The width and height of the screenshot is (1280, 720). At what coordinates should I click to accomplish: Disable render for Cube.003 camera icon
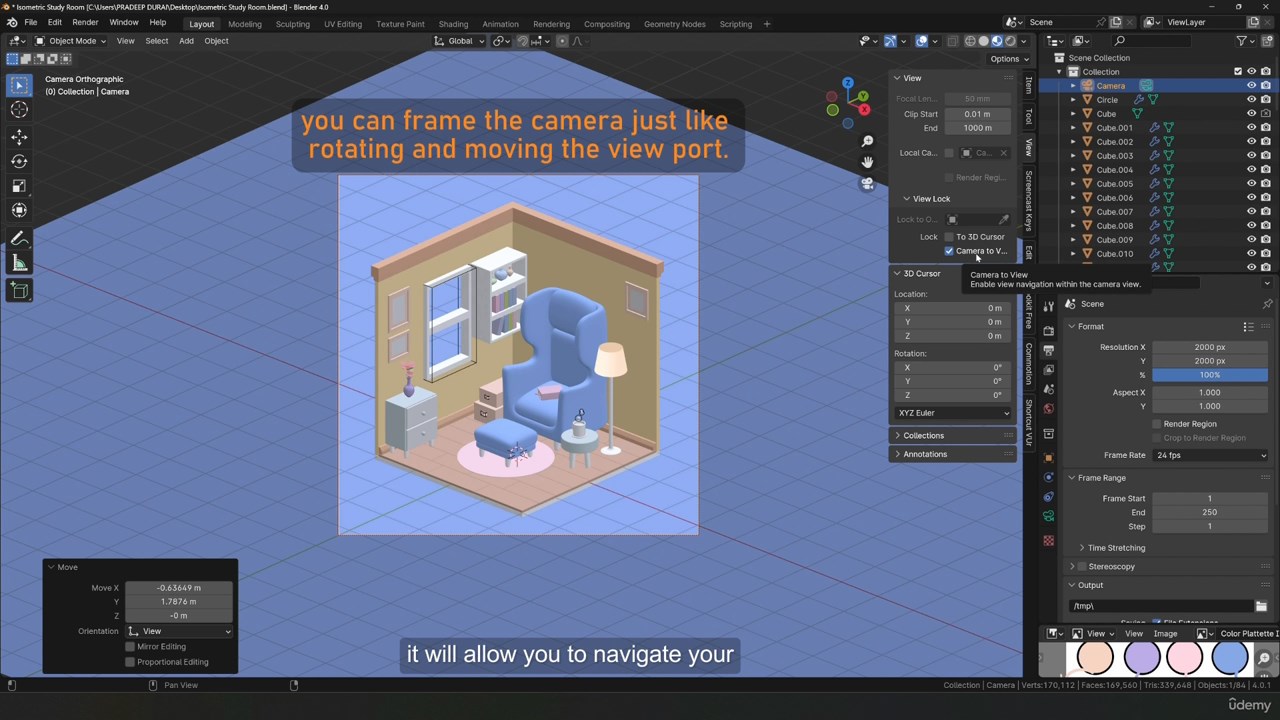[x=1266, y=156]
